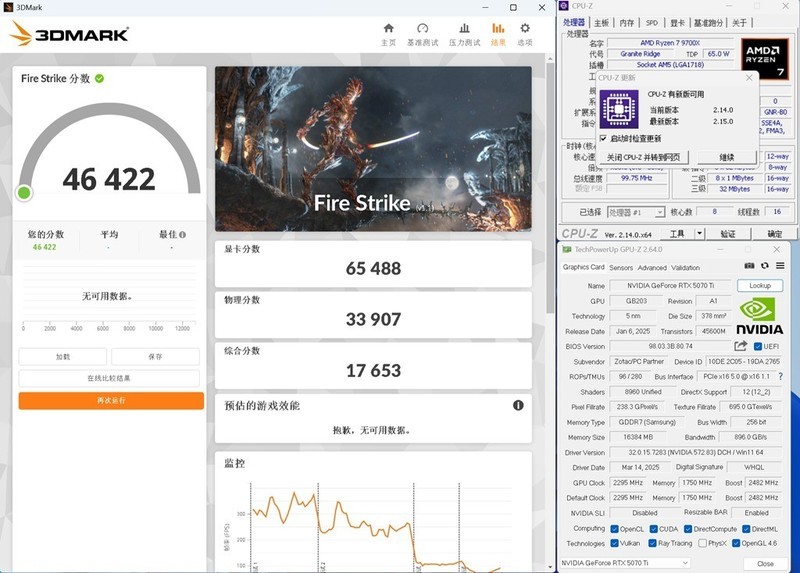Toggle the DirectML checkbox
Screen dimensions: 800x573
[746, 529]
